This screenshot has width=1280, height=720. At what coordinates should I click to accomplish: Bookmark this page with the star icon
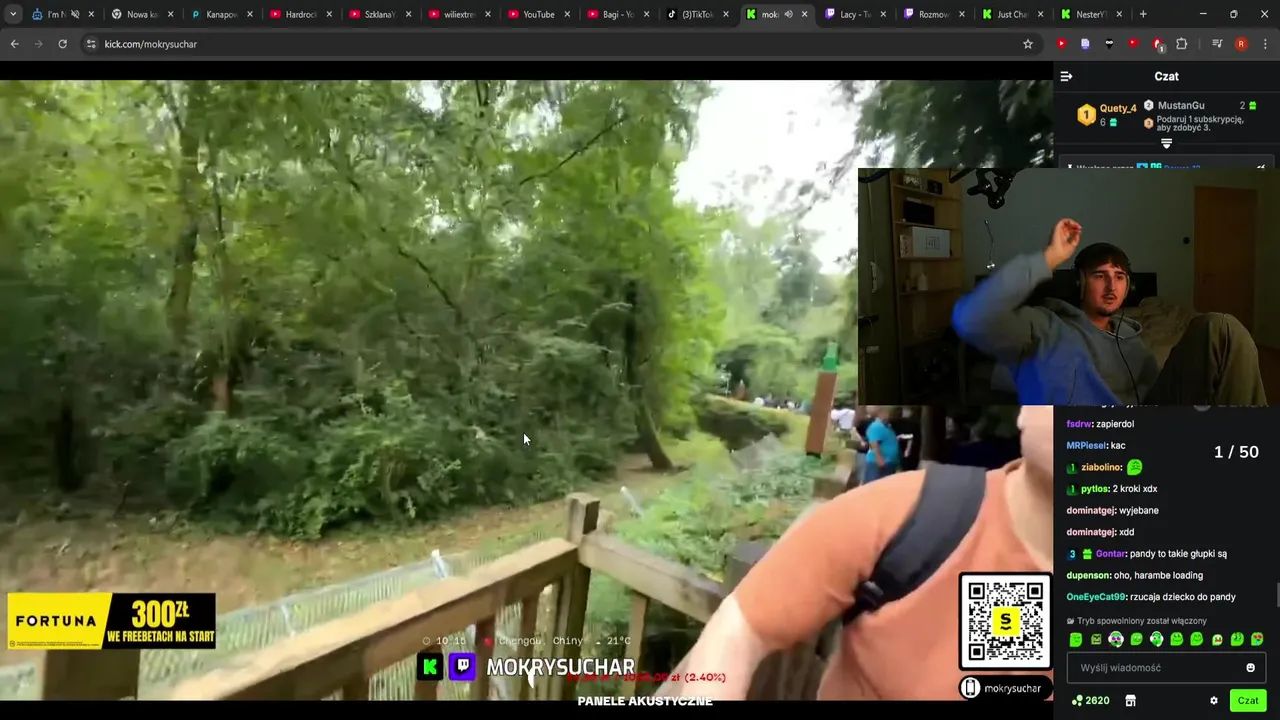coord(1027,44)
